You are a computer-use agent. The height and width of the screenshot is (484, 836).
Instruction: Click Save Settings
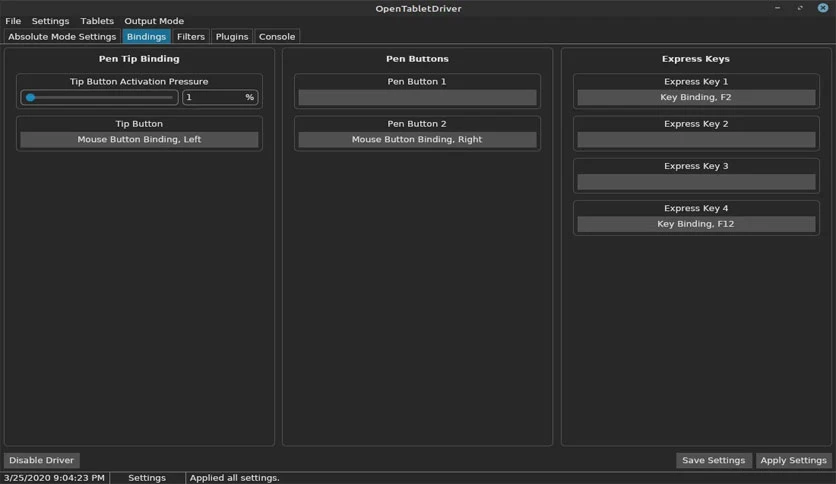coord(713,460)
